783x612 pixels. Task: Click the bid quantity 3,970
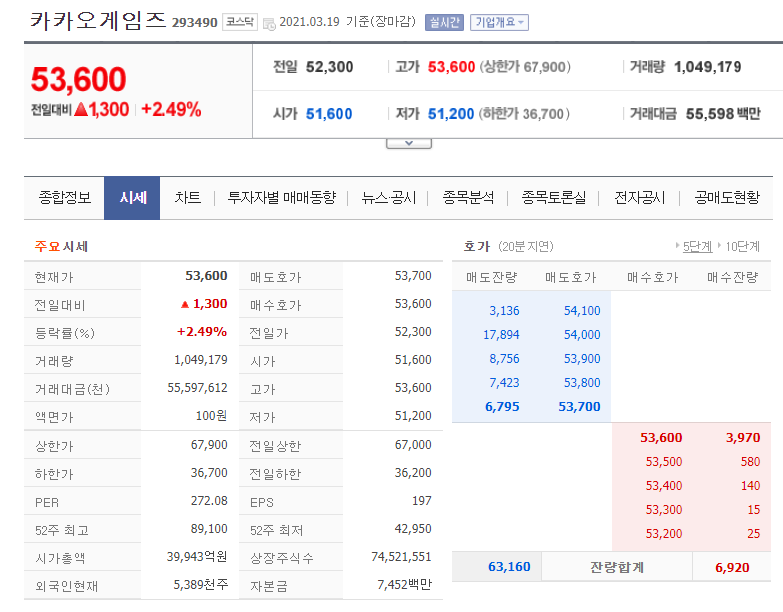tap(743, 438)
